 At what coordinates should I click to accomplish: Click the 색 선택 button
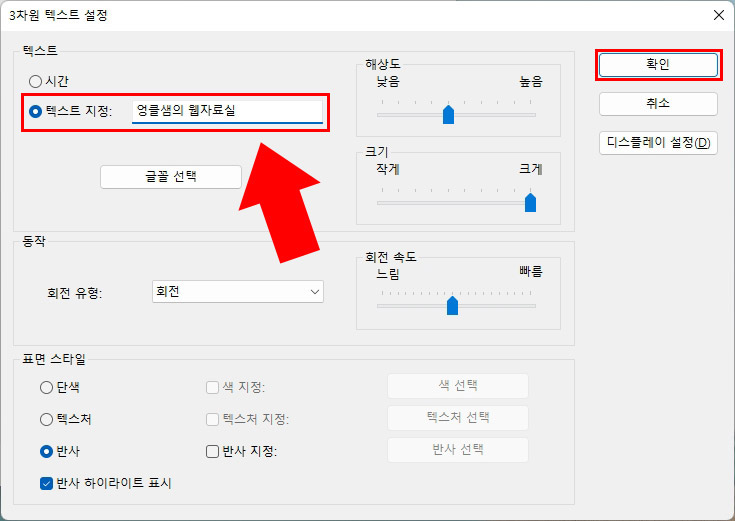[458, 385]
